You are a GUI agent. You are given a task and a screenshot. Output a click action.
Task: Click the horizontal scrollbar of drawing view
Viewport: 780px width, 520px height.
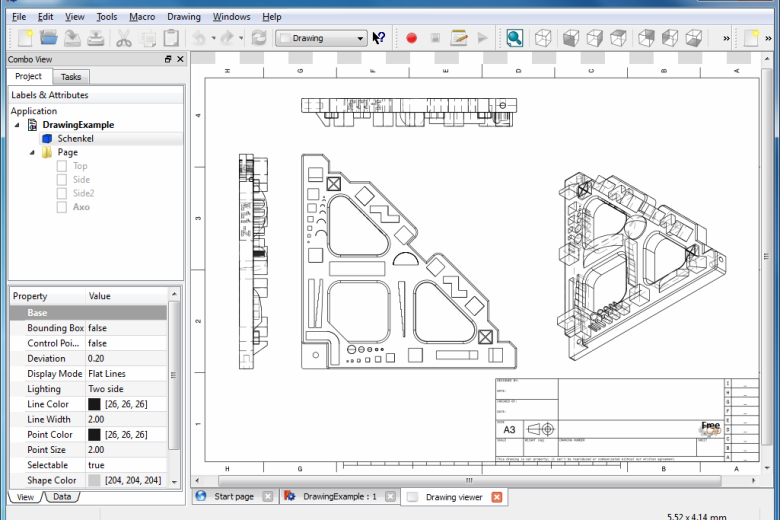pyautogui.click(x=469, y=481)
